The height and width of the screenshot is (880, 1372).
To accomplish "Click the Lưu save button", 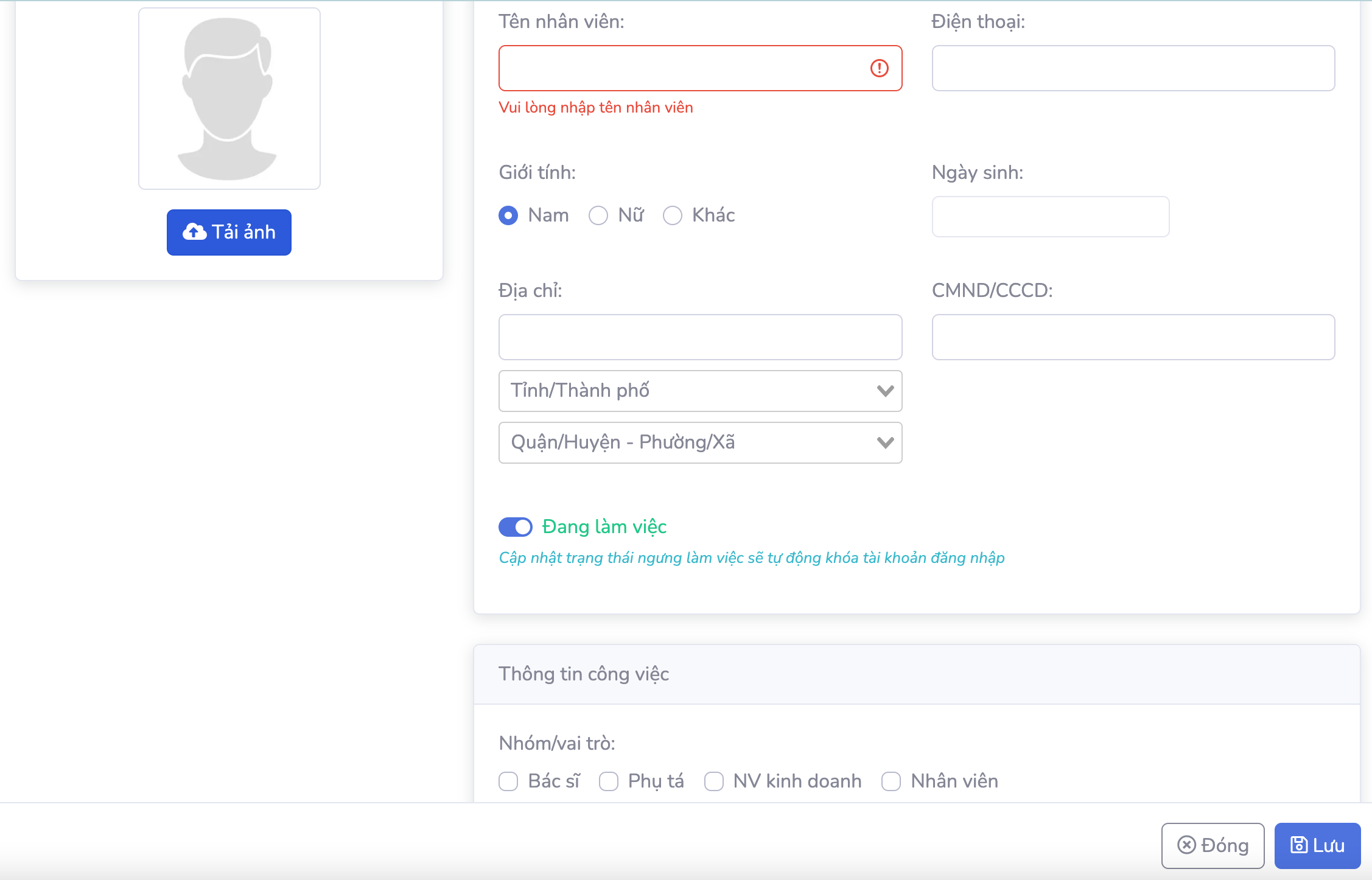I will (x=1317, y=845).
